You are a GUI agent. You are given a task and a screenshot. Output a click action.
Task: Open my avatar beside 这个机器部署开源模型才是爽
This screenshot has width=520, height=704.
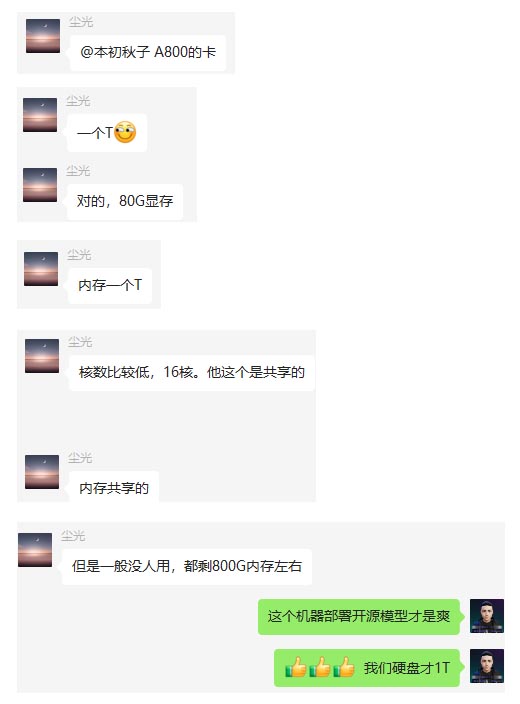click(487, 616)
